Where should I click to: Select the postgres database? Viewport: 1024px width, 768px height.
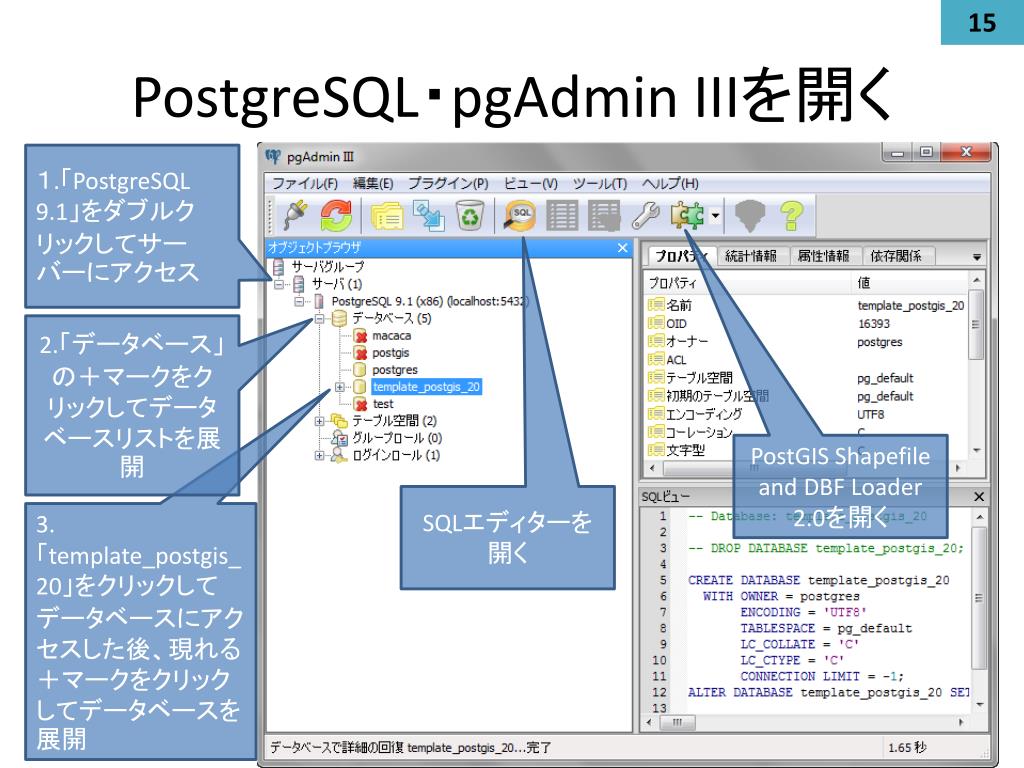[394, 370]
